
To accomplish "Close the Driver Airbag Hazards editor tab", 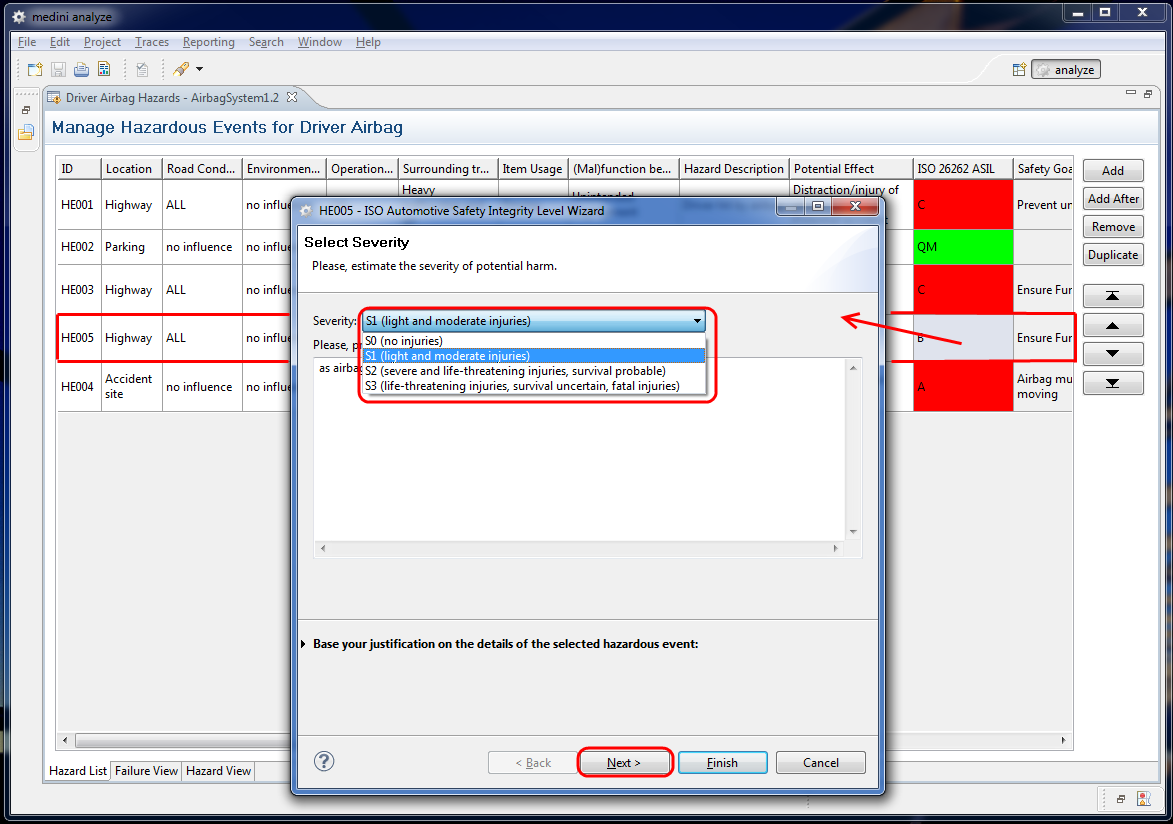I will click(x=292, y=97).
